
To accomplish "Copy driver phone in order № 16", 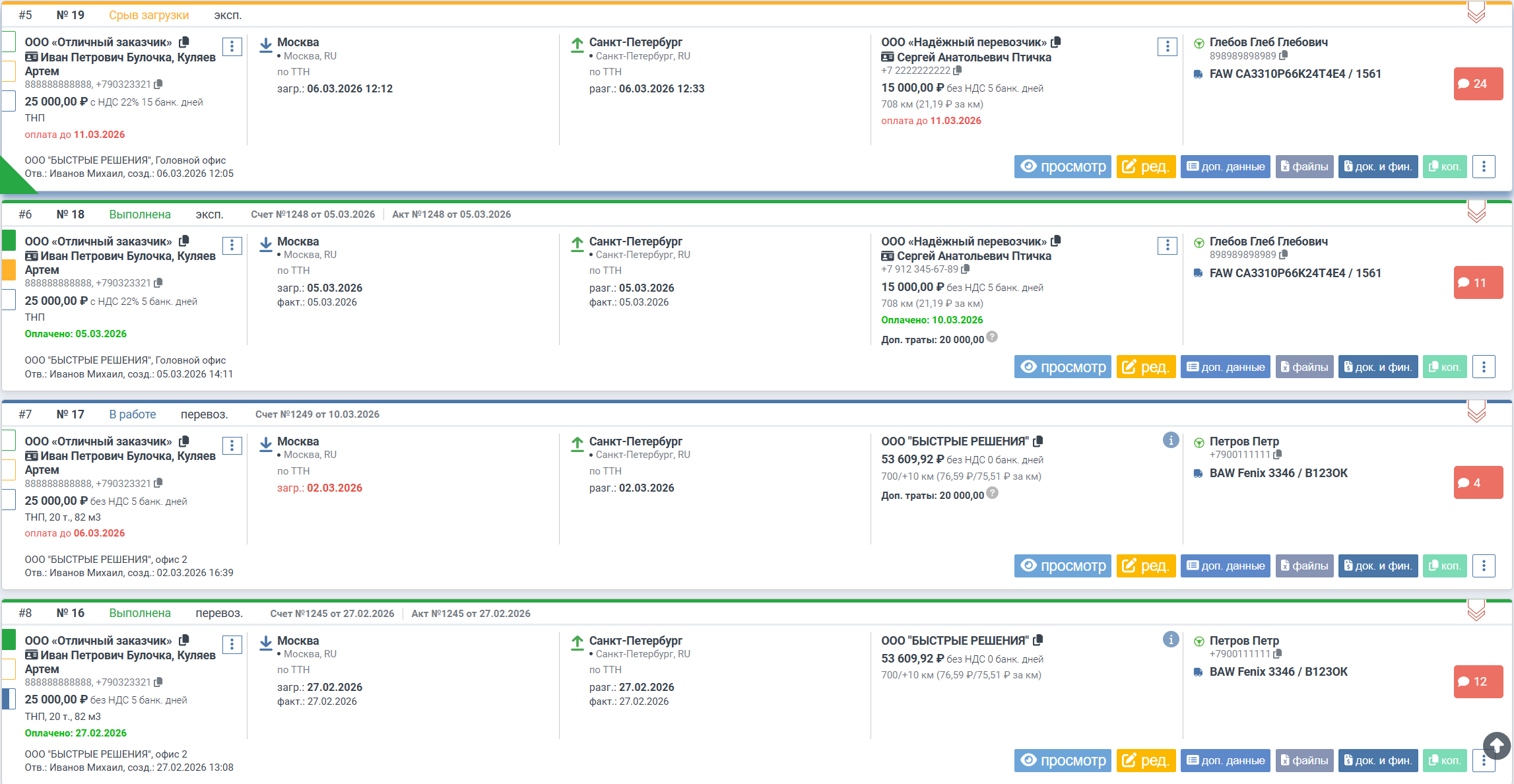I will coord(1278,653).
